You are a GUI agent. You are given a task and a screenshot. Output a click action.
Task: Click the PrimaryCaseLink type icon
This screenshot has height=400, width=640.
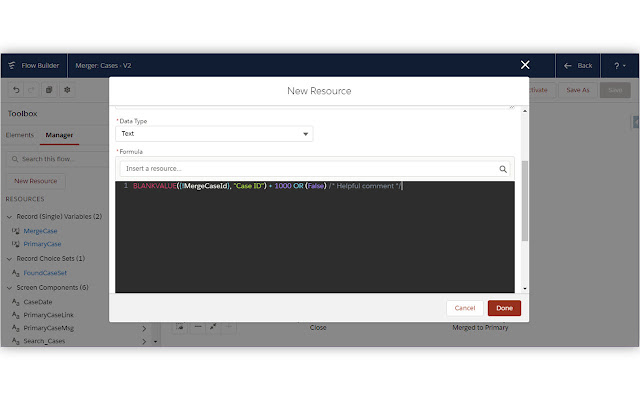point(16,315)
